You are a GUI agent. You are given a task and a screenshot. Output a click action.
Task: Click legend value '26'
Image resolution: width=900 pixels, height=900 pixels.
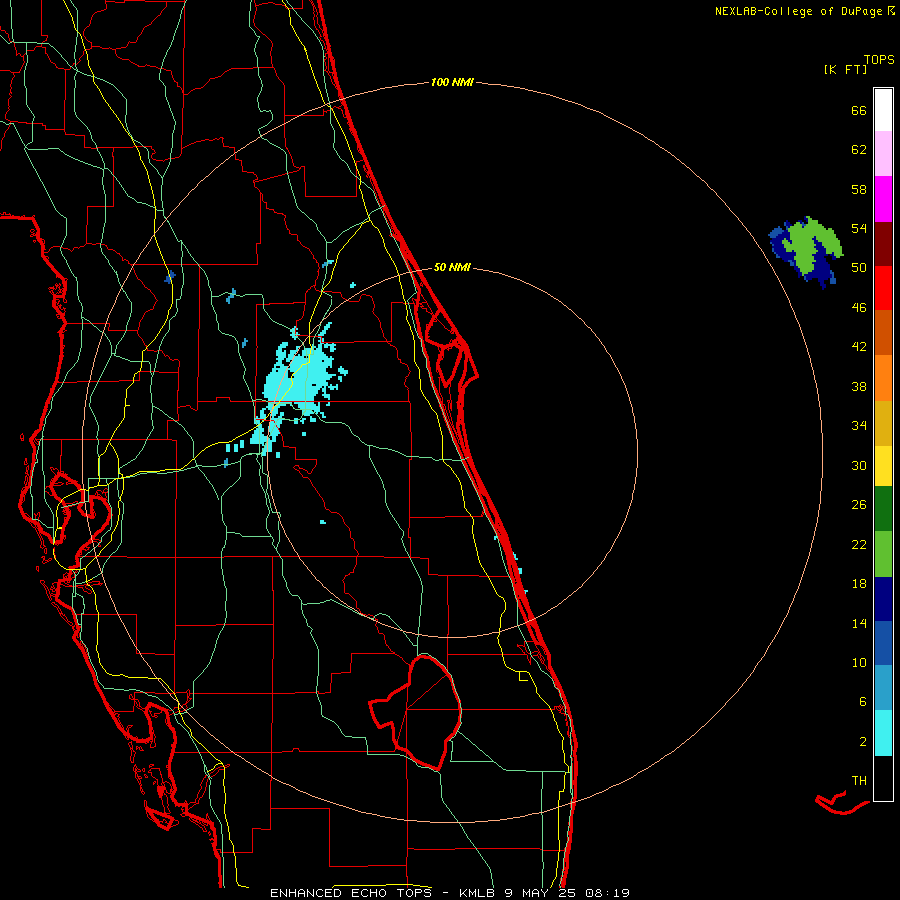[859, 505]
